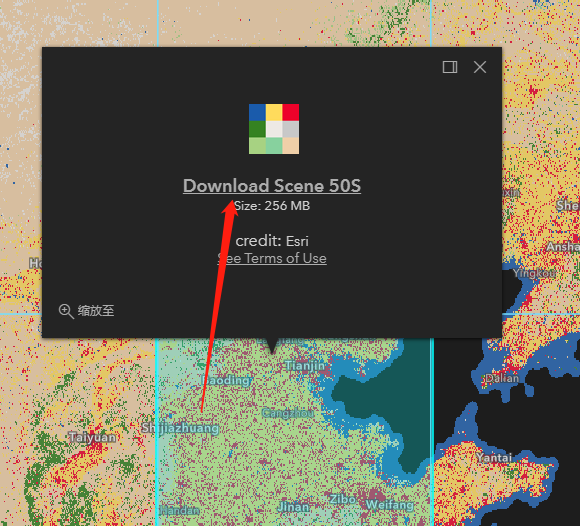Screen dimensions: 580x526
Task: Click the Weifang city label
Action: 390,505
